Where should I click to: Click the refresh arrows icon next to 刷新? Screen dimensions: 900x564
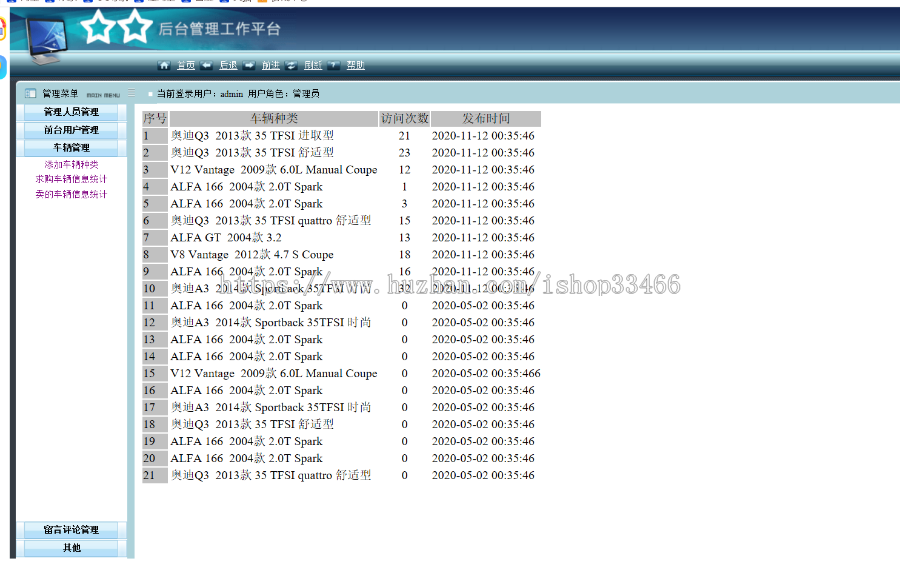click(x=292, y=65)
